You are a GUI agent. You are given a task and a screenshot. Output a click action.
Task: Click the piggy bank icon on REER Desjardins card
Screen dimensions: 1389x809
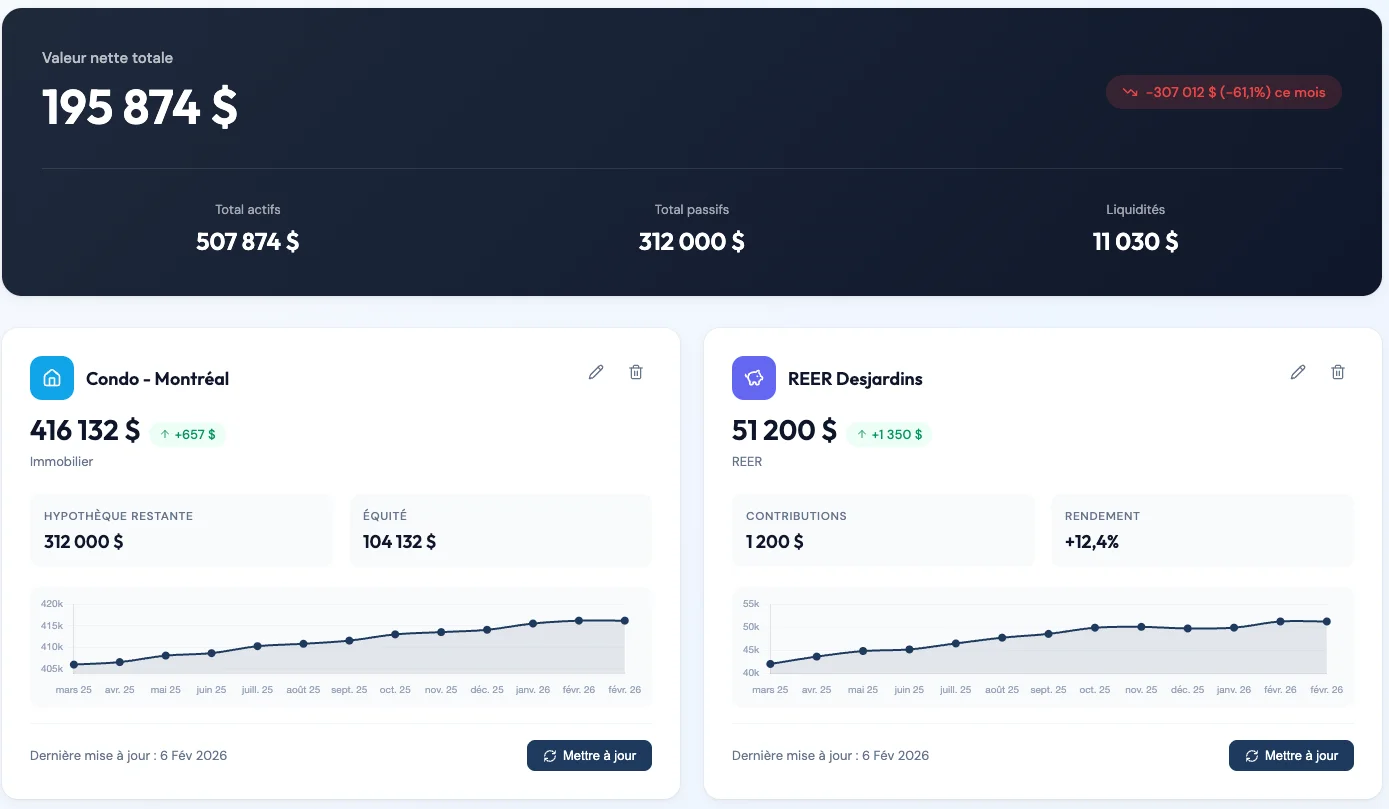click(754, 378)
